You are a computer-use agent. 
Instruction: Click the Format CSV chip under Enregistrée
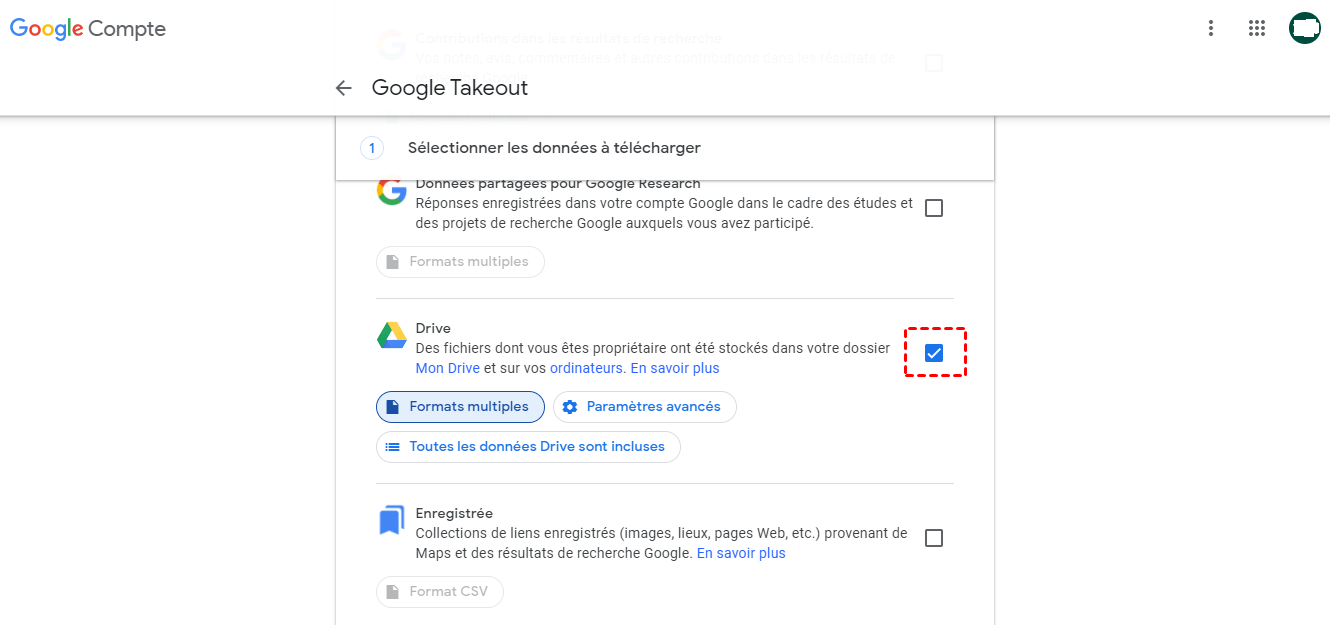(440, 592)
